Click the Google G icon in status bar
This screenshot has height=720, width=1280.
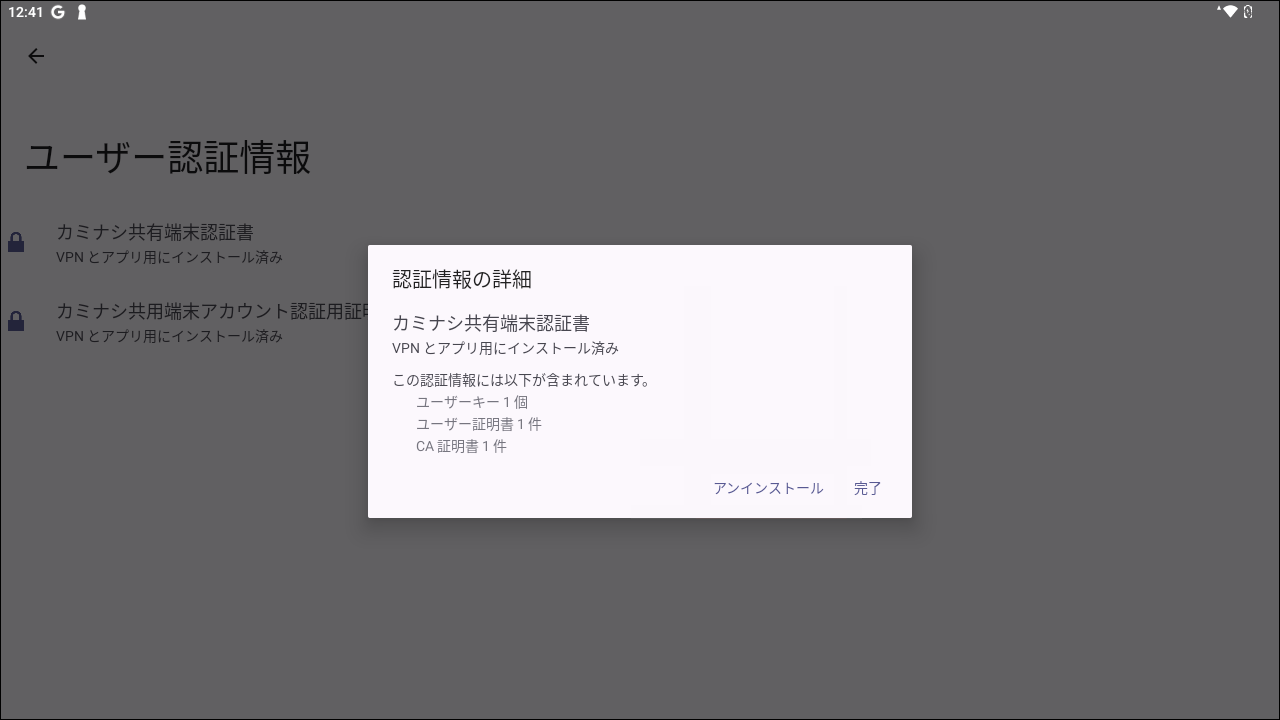tap(58, 12)
